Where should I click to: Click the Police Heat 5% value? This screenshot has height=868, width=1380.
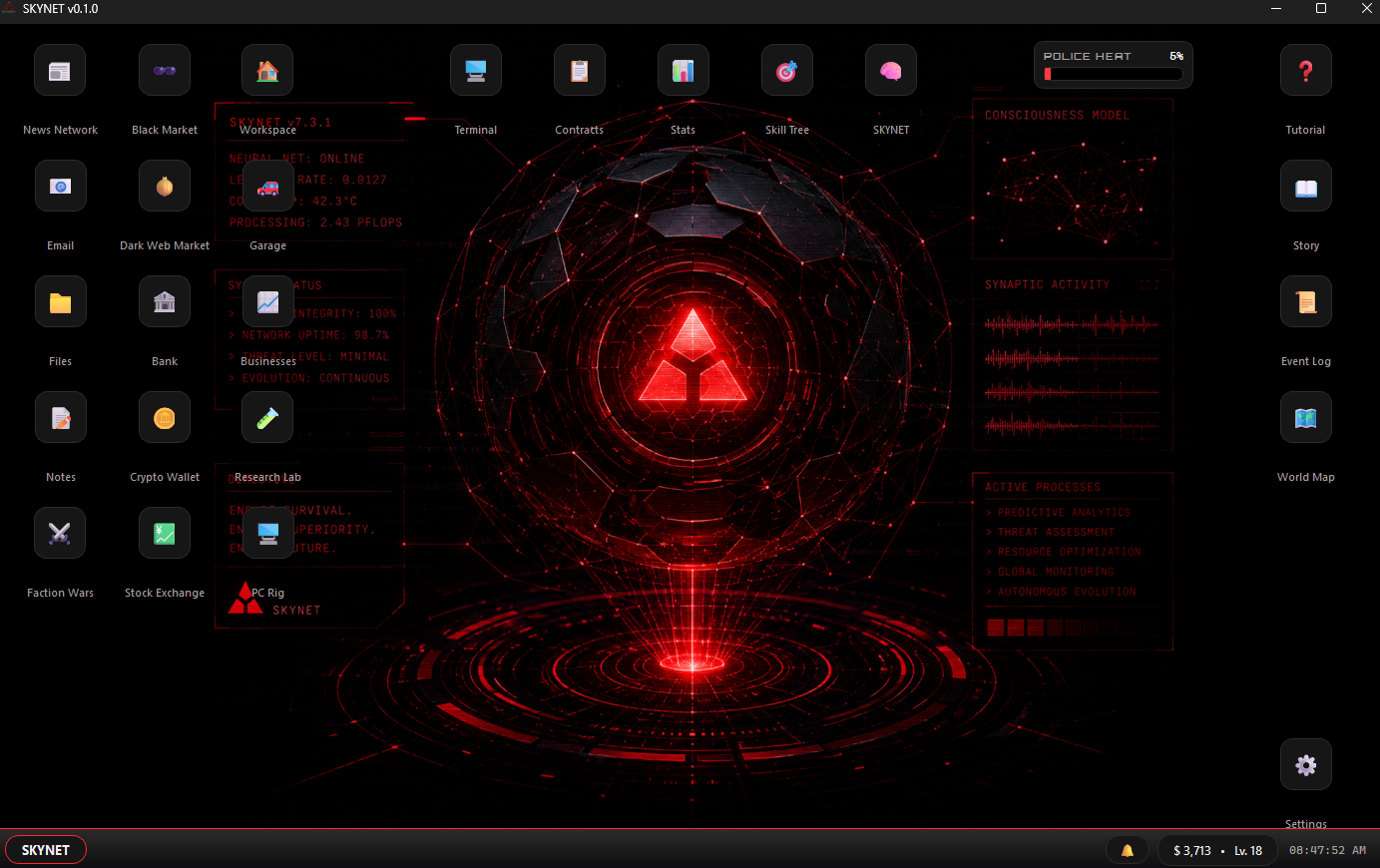(1176, 56)
